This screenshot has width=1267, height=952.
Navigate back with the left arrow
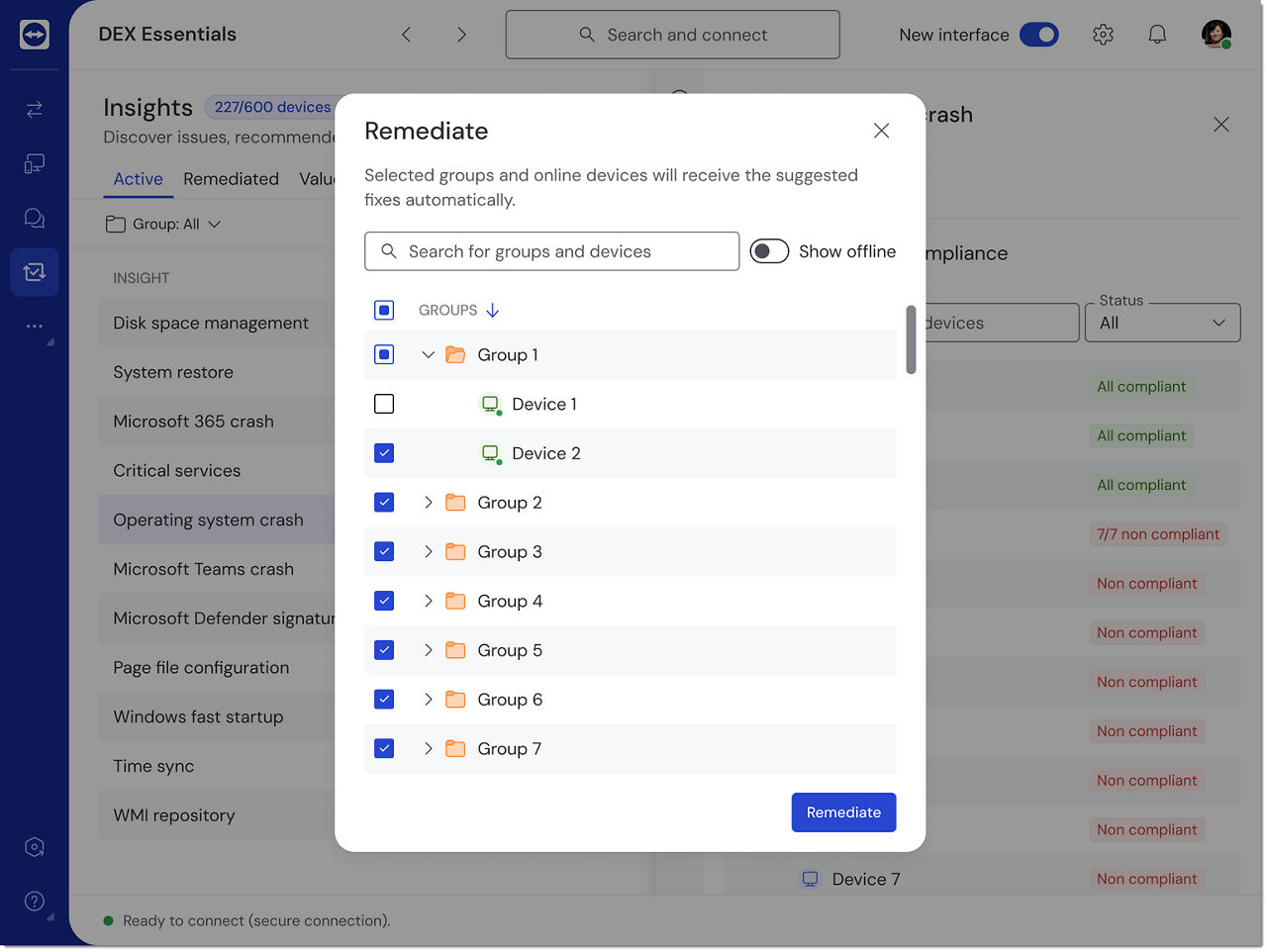click(x=406, y=35)
